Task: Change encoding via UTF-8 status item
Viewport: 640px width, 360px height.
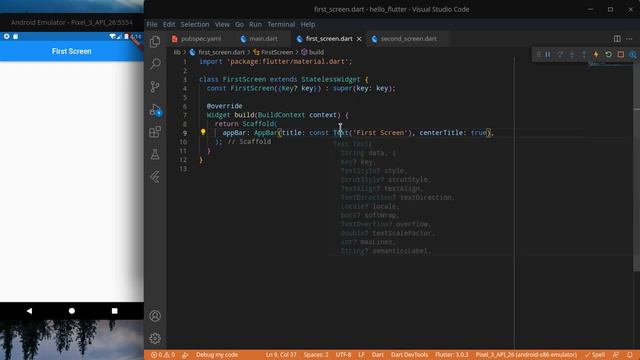Action: pyautogui.click(x=343, y=355)
